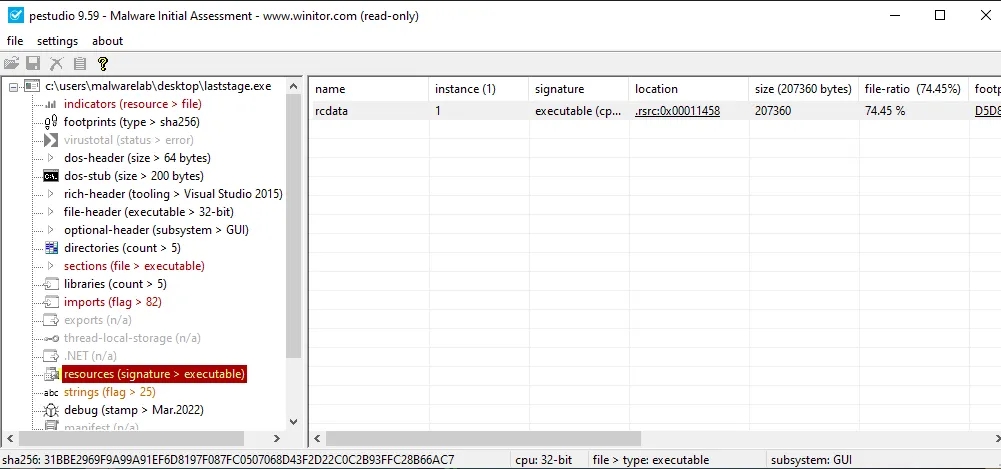Screen dimensions: 1001x469
Task: Open the .rsrc:0x00011458 location link
Action: click(x=677, y=111)
